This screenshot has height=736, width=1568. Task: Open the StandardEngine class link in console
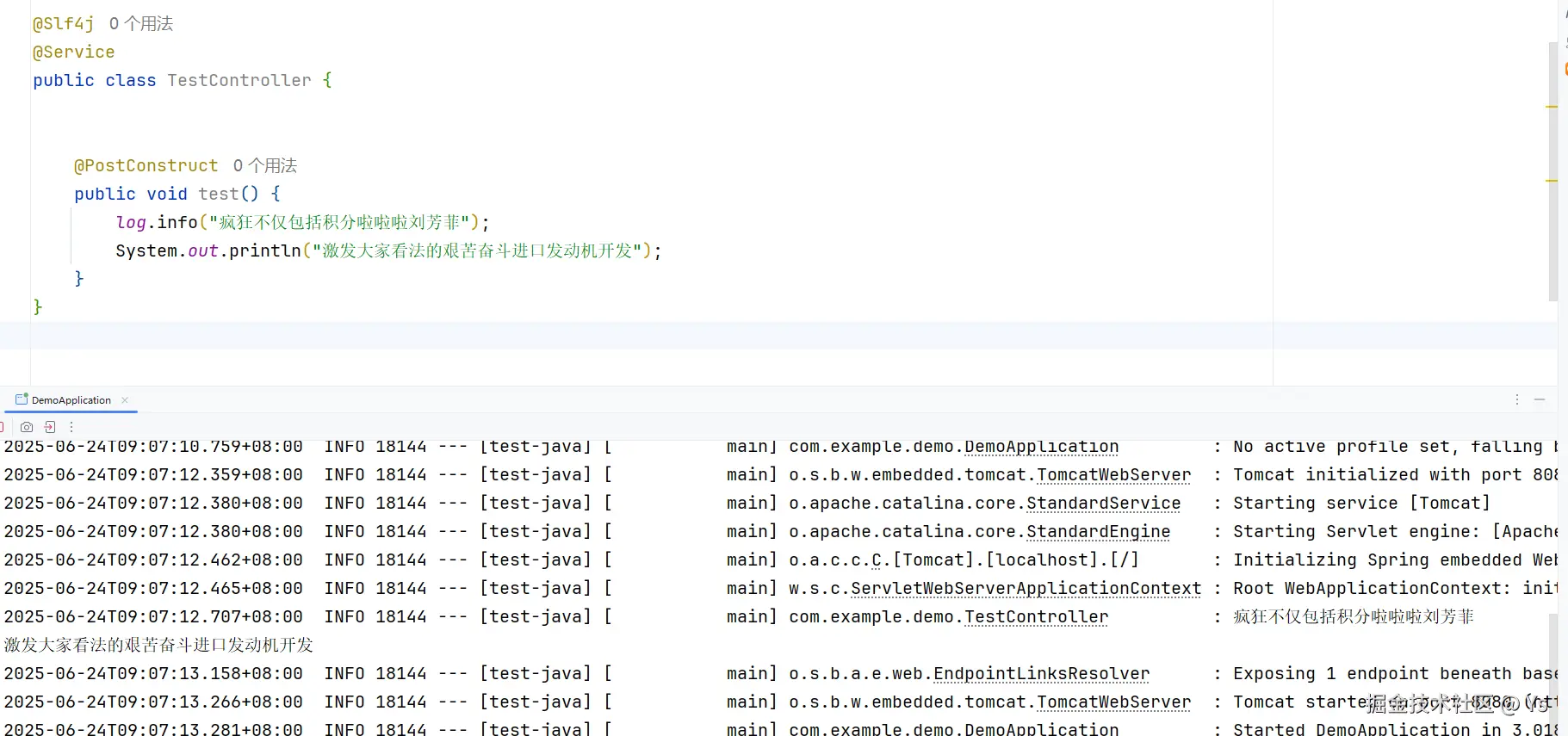pyautogui.click(x=1098, y=531)
